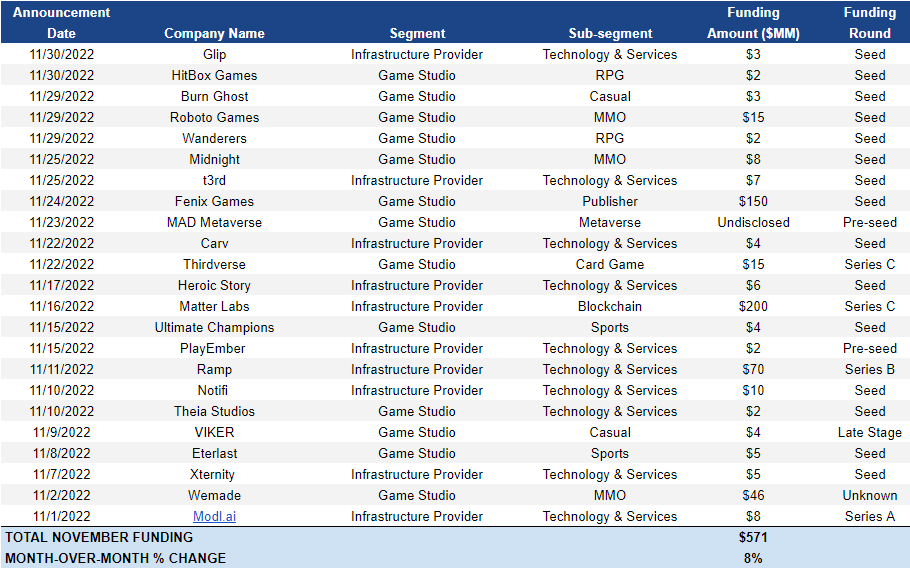The height and width of the screenshot is (568, 910).
Task: Click the Carv company cell
Action: click(214, 243)
